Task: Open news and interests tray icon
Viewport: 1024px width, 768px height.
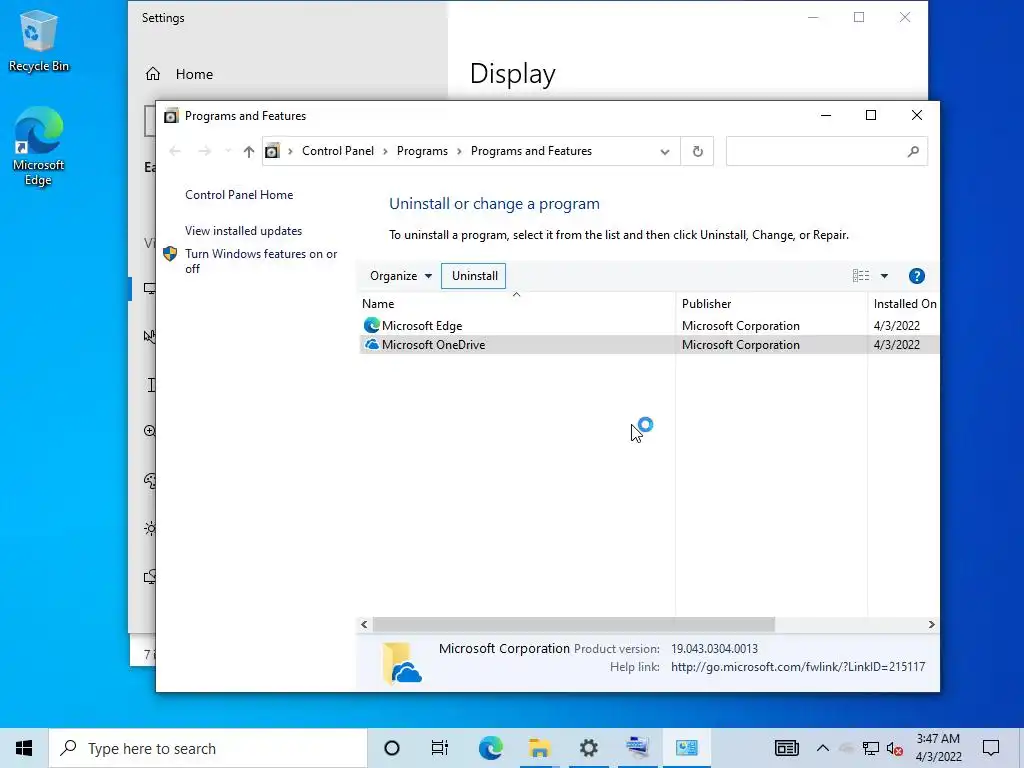Action: [786, 748]
